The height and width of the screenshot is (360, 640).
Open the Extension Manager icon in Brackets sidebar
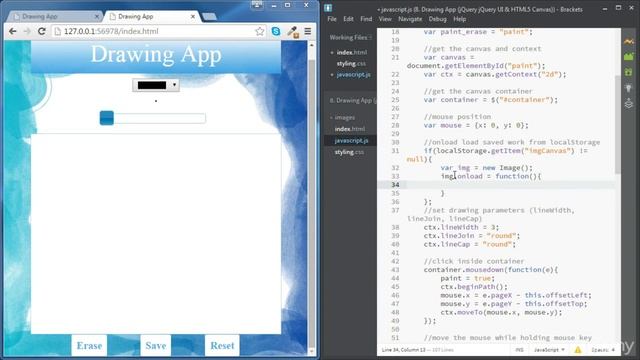click(629, 57)
